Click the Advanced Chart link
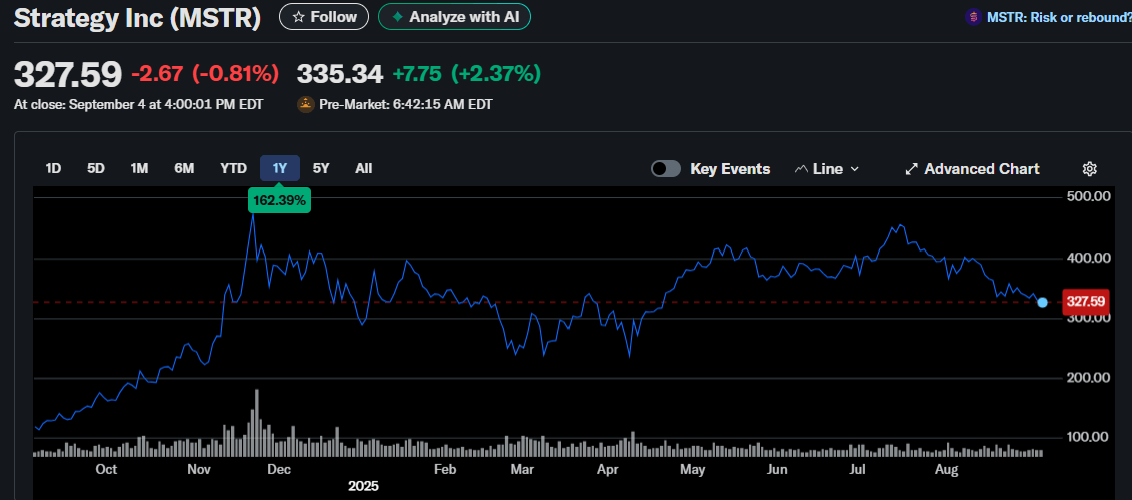 [981, 169]
